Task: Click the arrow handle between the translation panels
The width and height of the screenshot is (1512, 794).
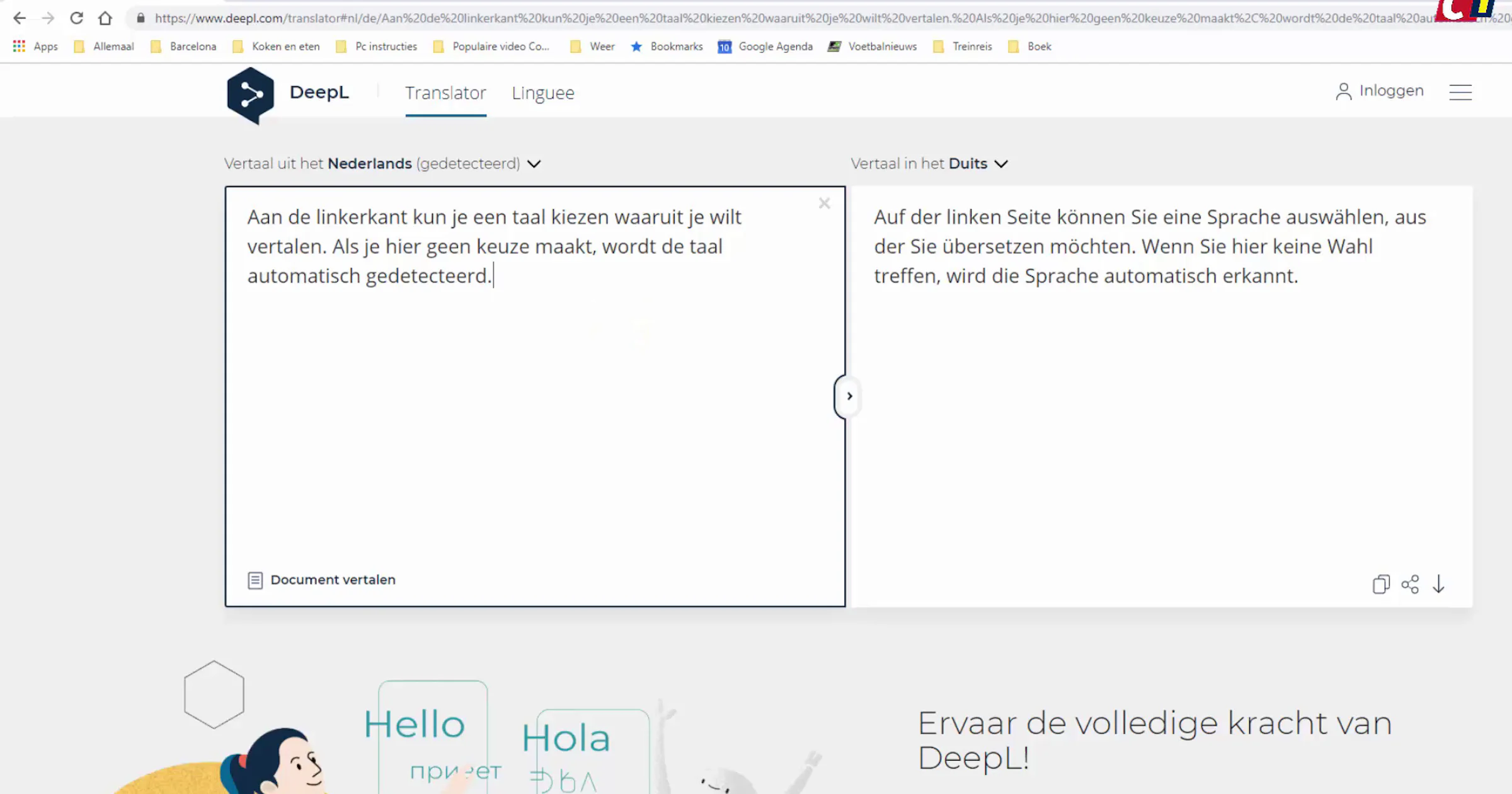Action: point(849,396)
